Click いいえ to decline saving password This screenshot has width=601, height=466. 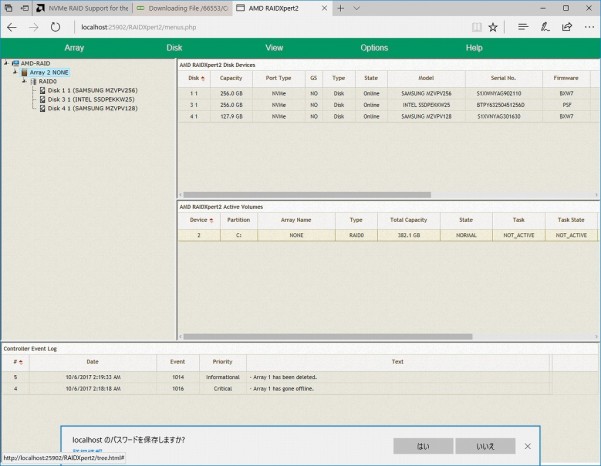[x=485, y=446]
